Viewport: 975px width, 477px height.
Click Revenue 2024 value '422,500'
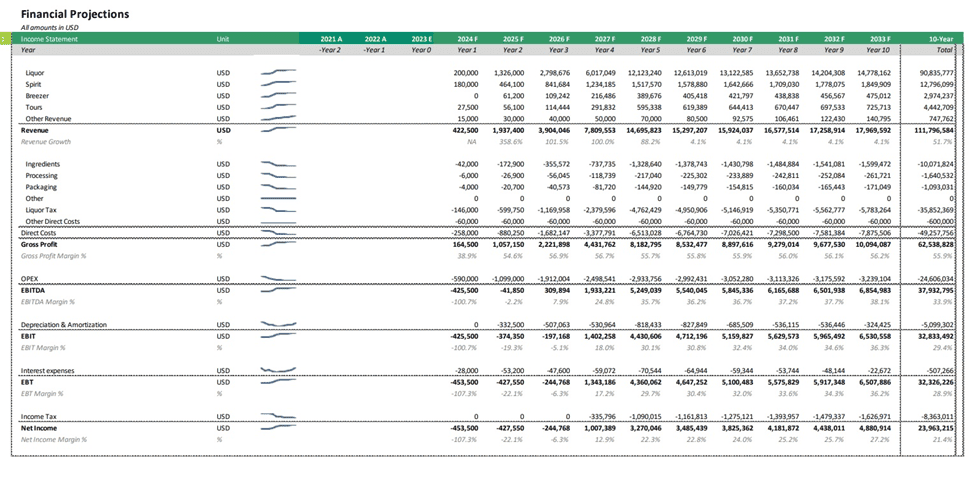coord(466,130)
